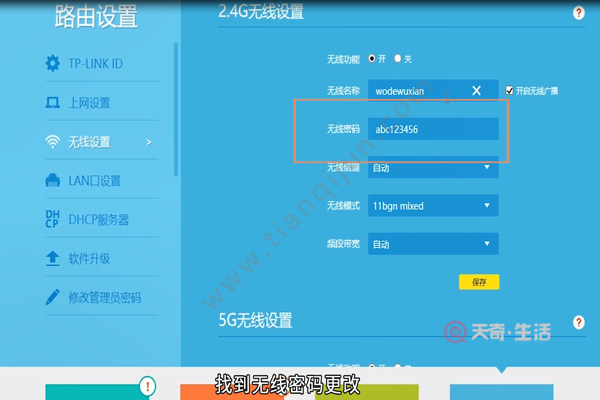Click the DHCP服务器 icon
This screenshot has width=600, height=400.
53,219
